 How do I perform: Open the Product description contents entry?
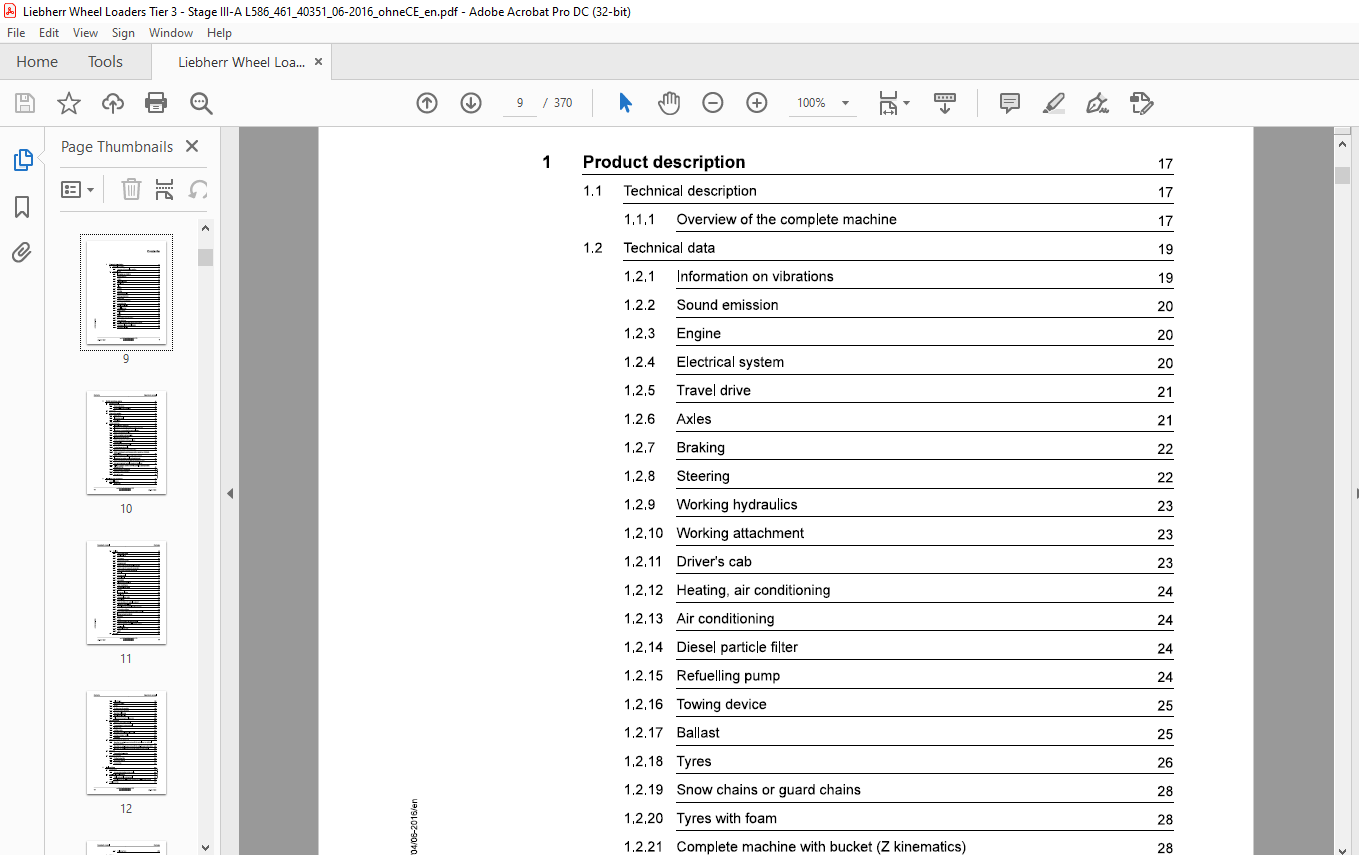[x=664, y=162]
